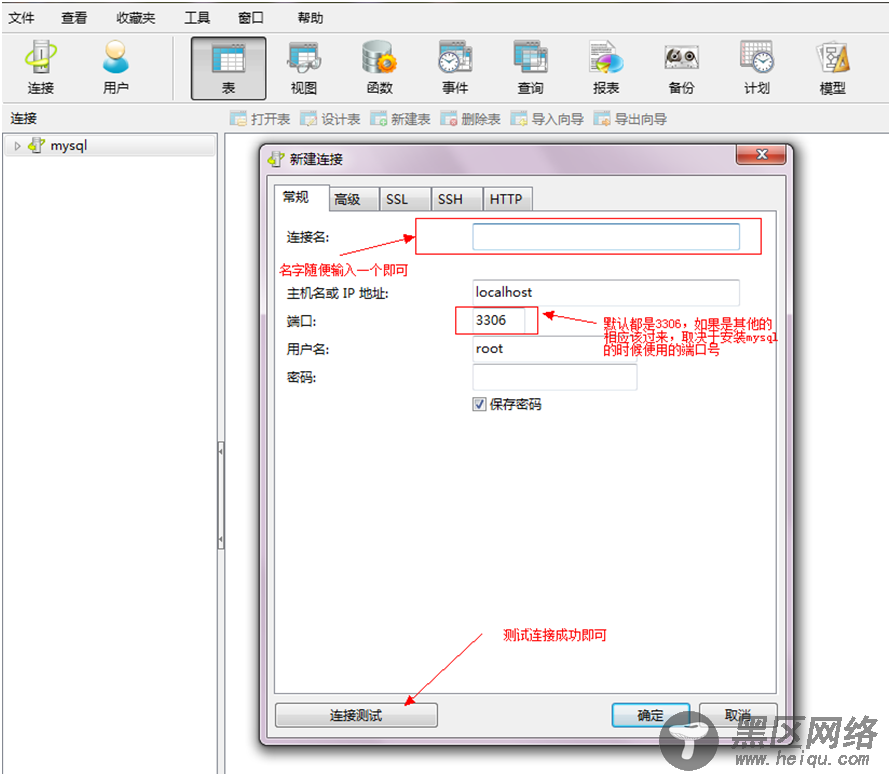
Task: Open the 窗口 (Window) menu
Action: [x=251, y=18]
